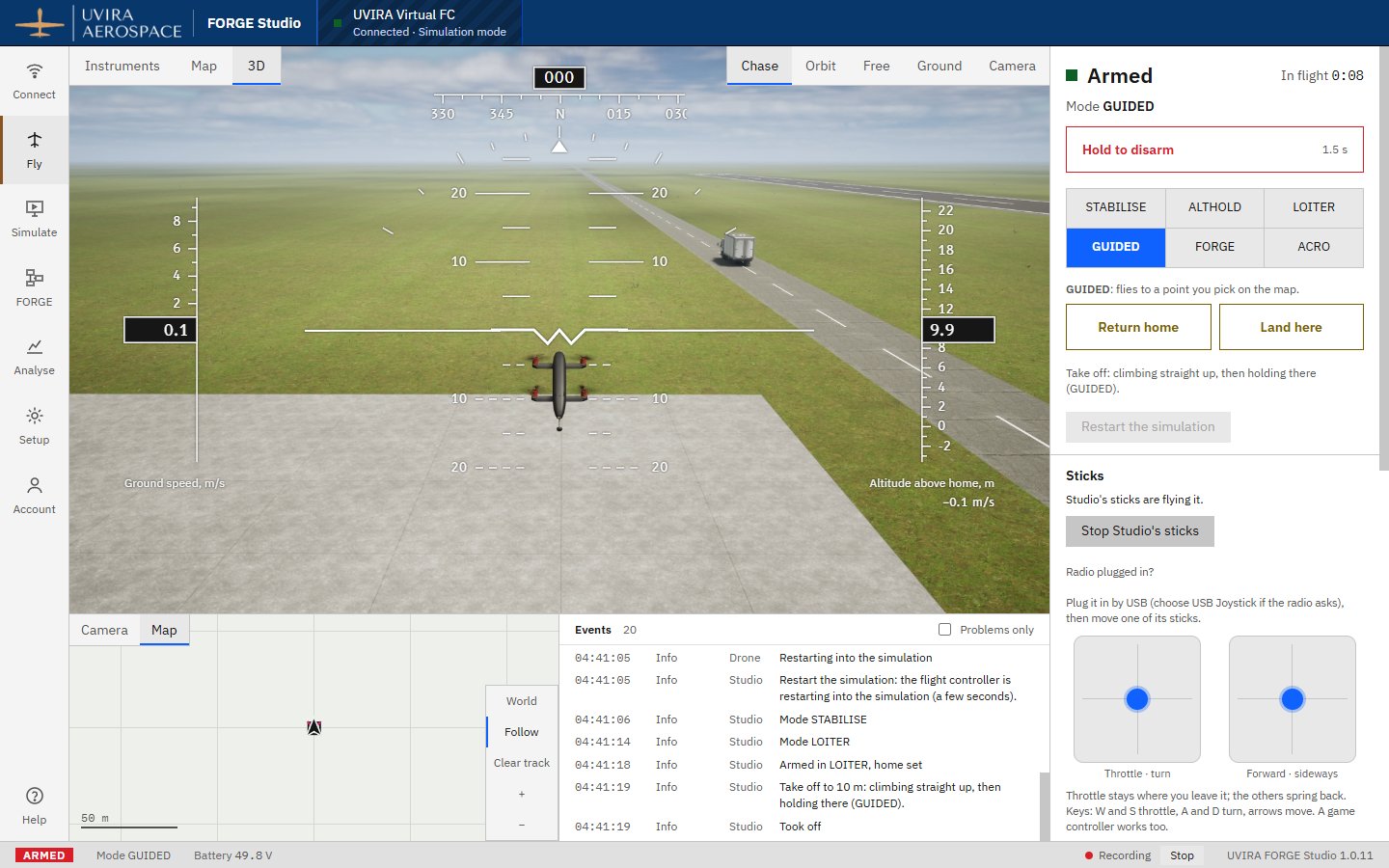Zoom out the mini map with minus
The image size is (1389, 868).
point(522,825)
